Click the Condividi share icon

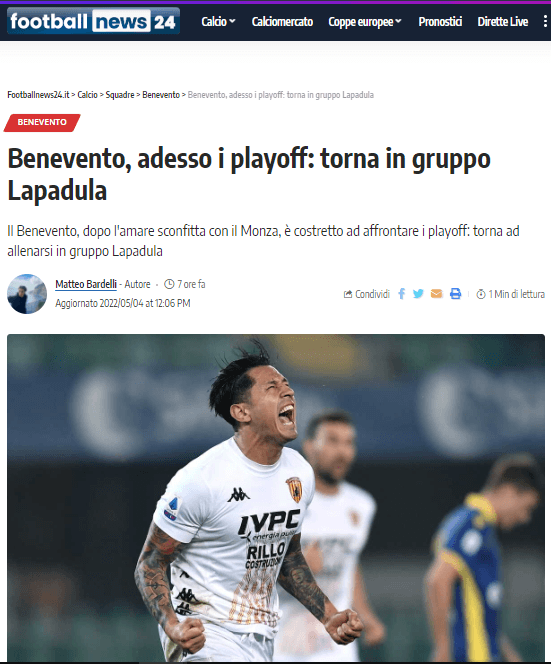[348, 294]
